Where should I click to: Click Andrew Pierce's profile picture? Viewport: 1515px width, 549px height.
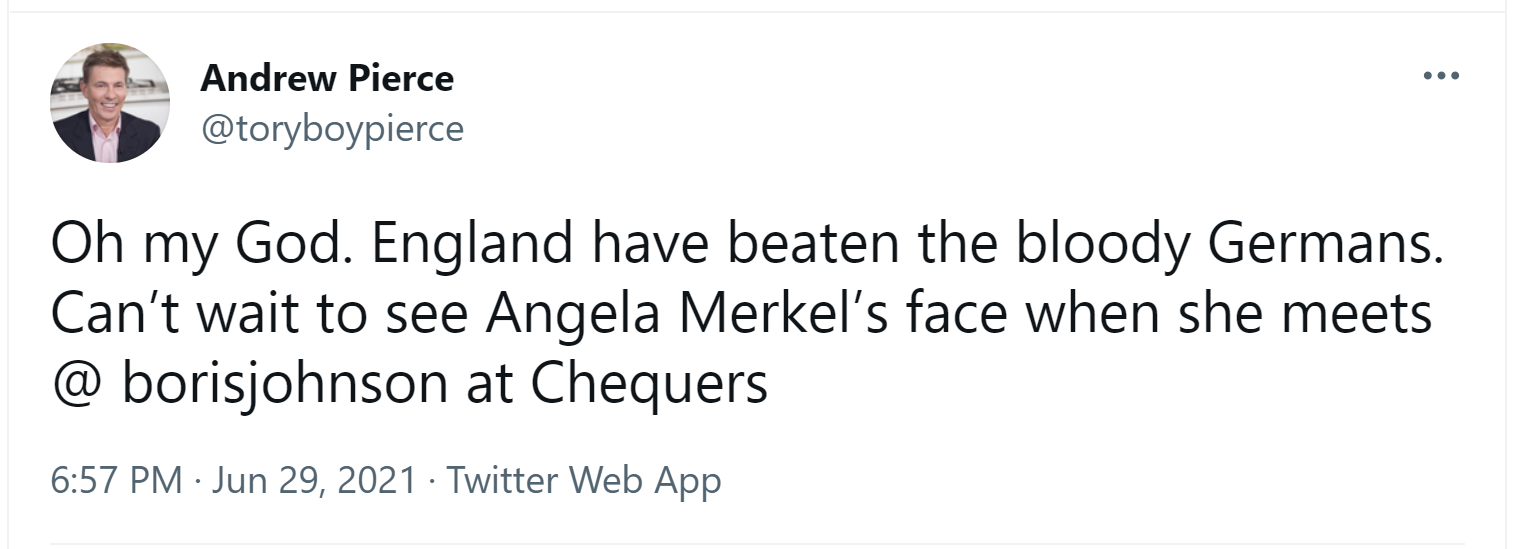[x=110, y=103]
